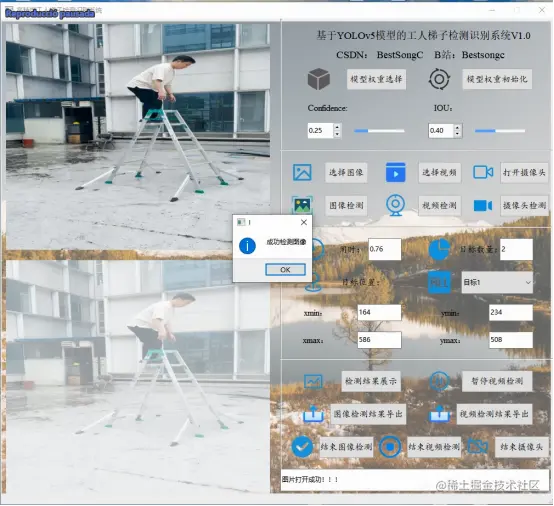
Task: Click 选择图像 button
Action: click(346, 172)
